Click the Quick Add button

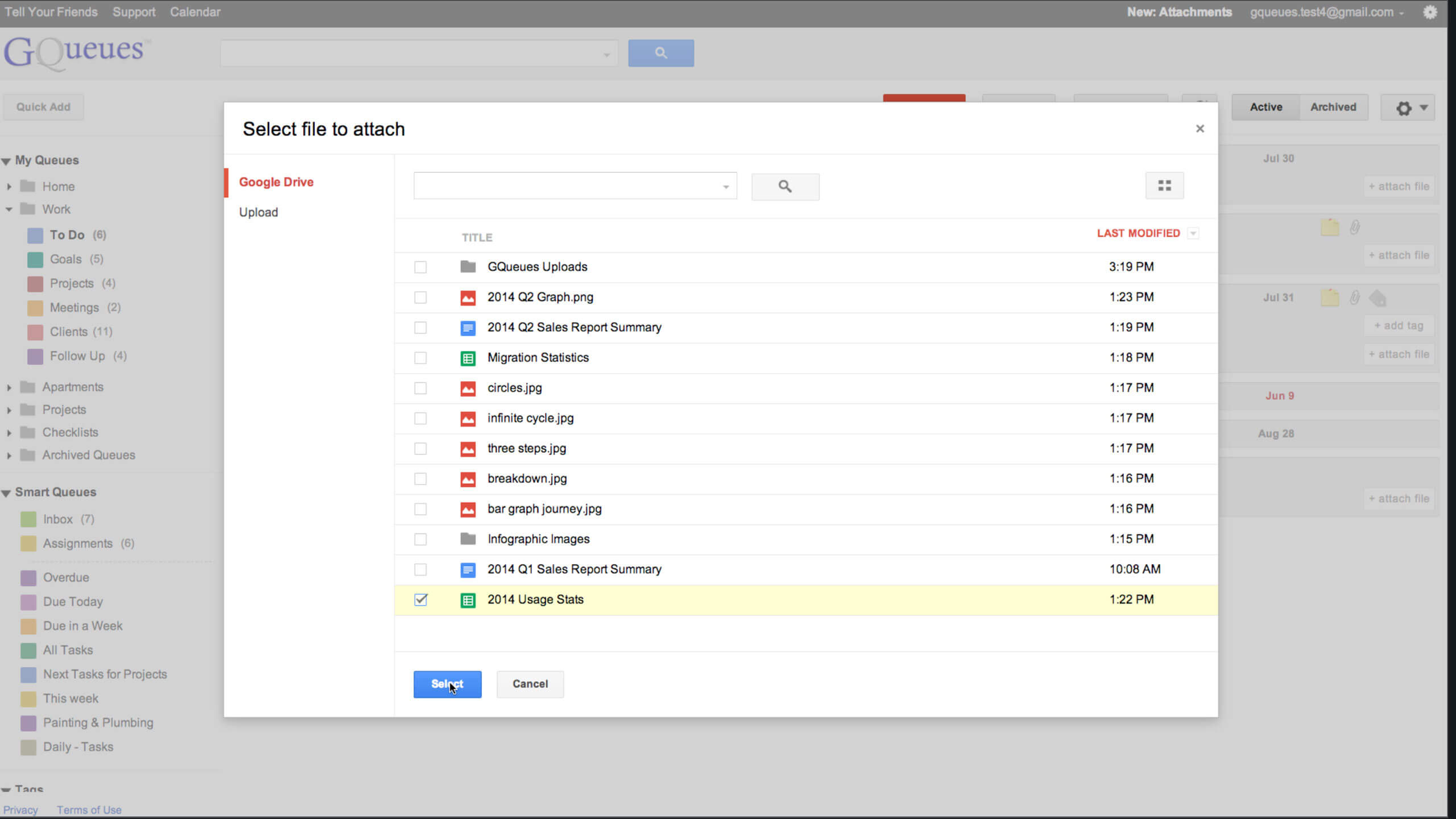click(x=43, y=107)
